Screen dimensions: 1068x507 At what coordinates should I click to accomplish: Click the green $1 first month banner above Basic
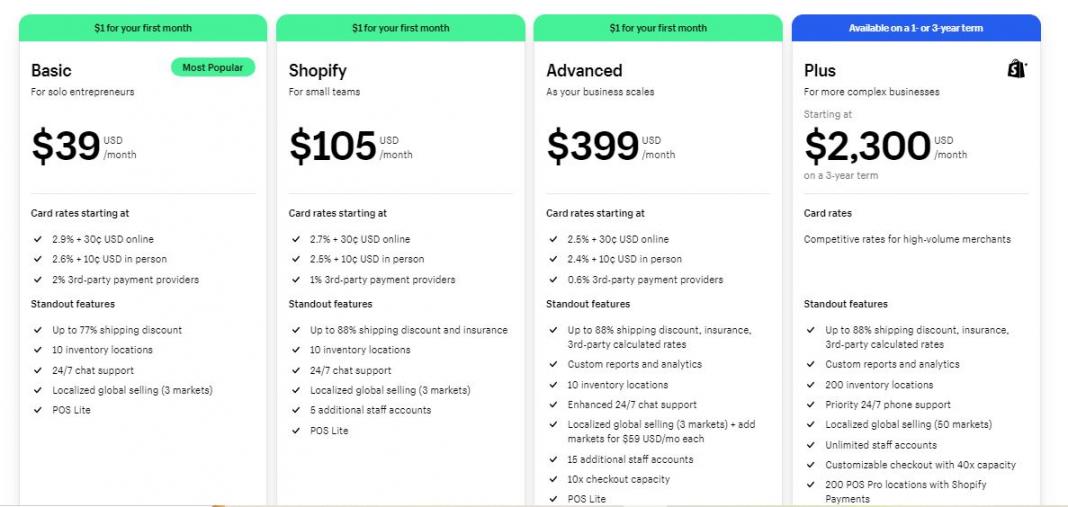coord(143,28)
